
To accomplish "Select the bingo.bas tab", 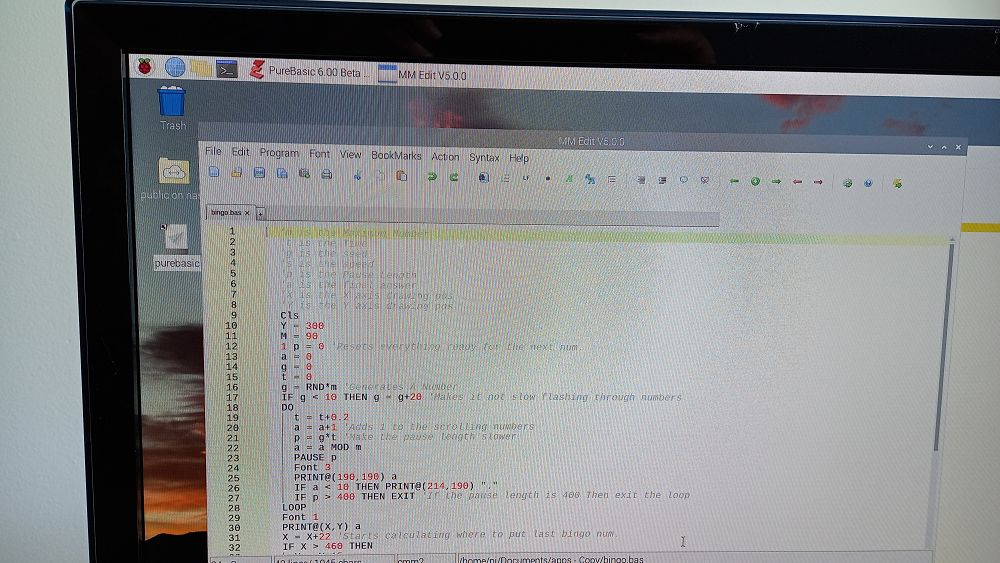I will [x=226, y=212].
